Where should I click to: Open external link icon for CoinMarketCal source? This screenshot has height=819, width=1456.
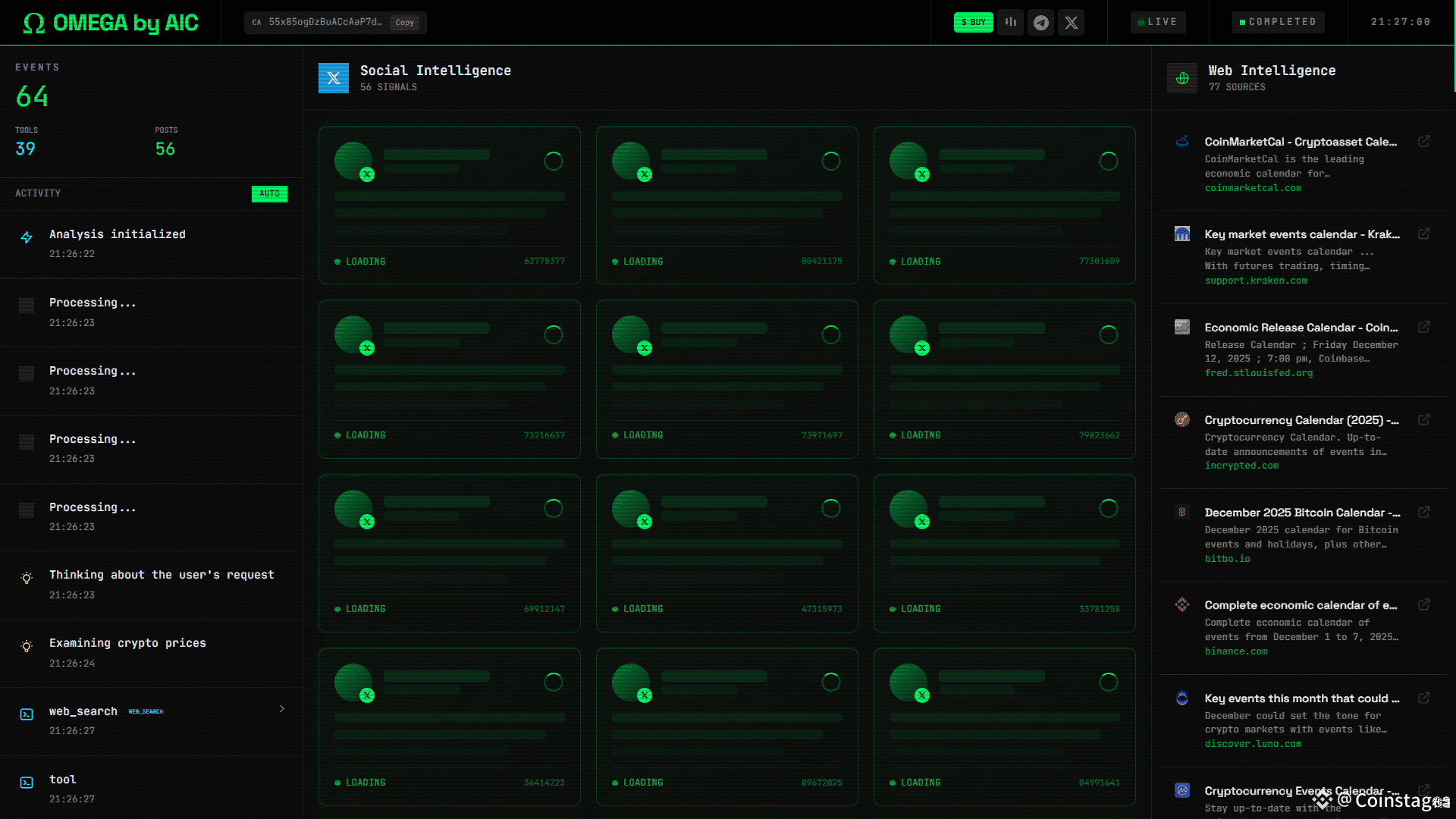(1424, 141)
